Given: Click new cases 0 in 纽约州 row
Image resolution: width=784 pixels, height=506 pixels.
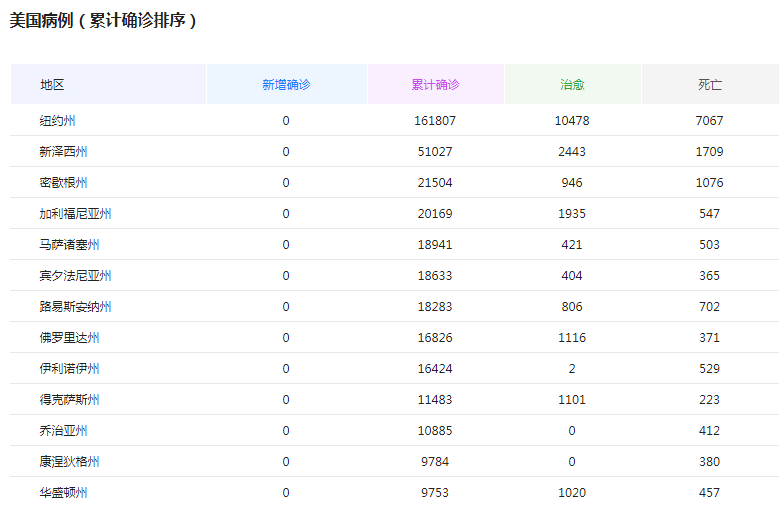Looking at the screenshot, I should click(x=286, y=120).
